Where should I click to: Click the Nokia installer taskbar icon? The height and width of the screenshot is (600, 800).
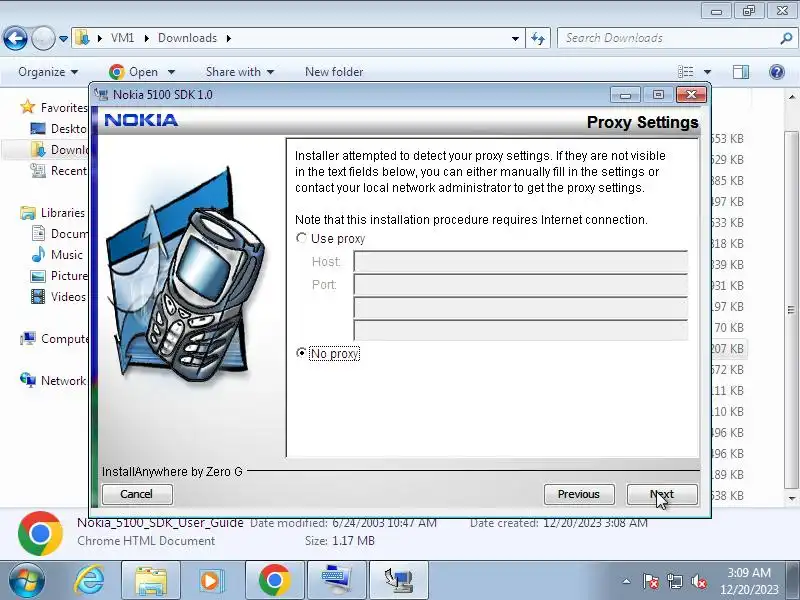point(399,580)
